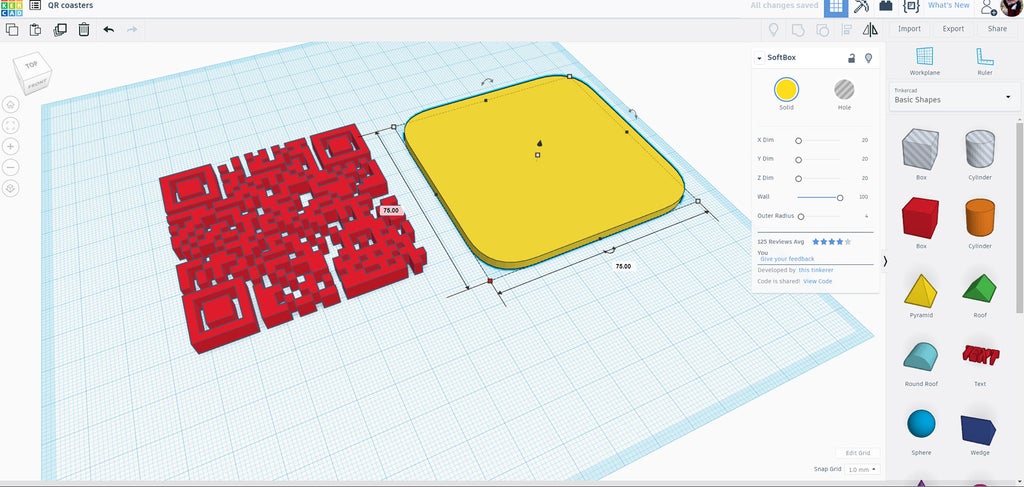Click the Outer Radius slider handle

[x=801, y=216]
